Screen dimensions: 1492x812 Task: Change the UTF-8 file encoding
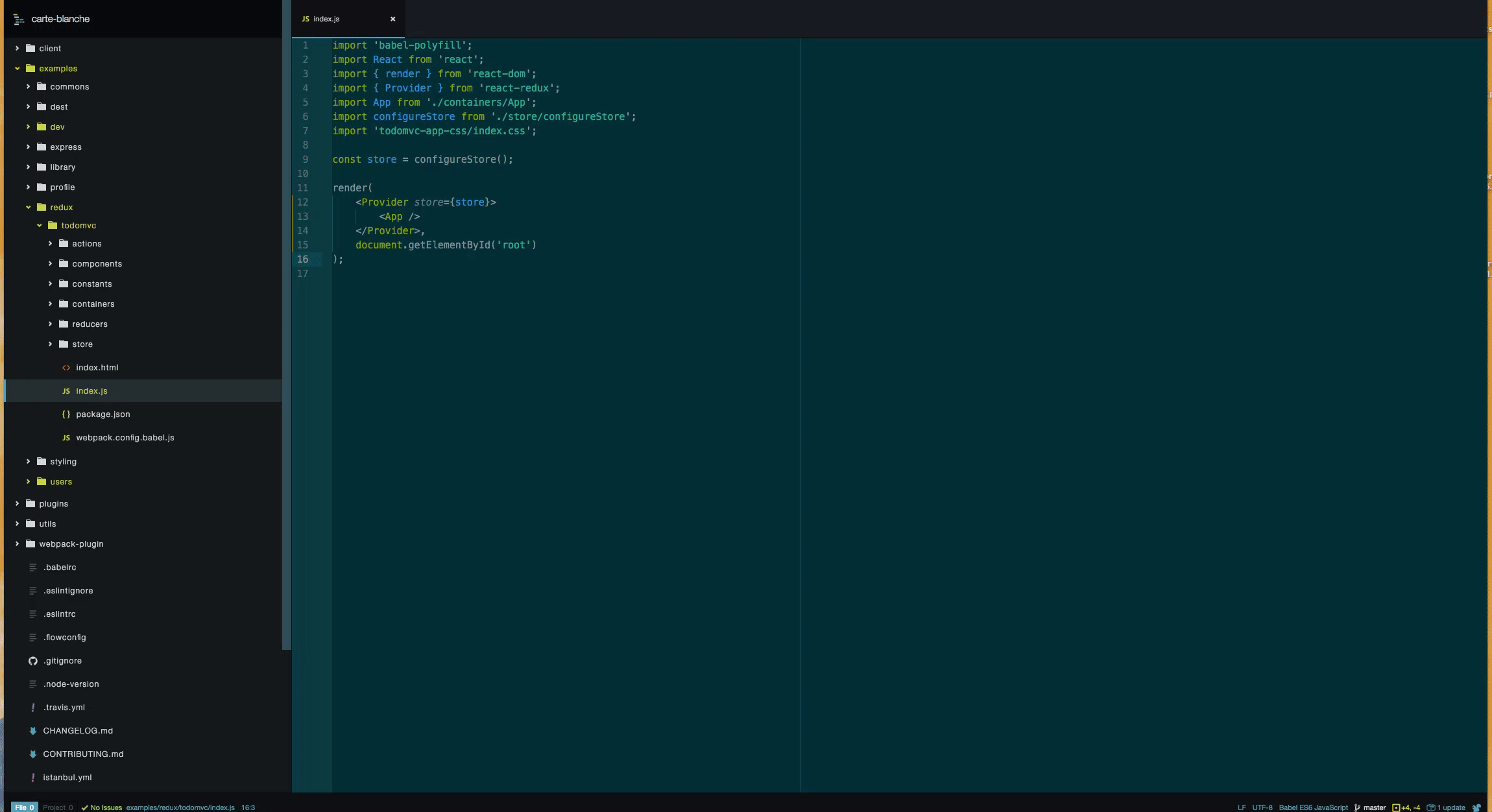click(1262, 807)
